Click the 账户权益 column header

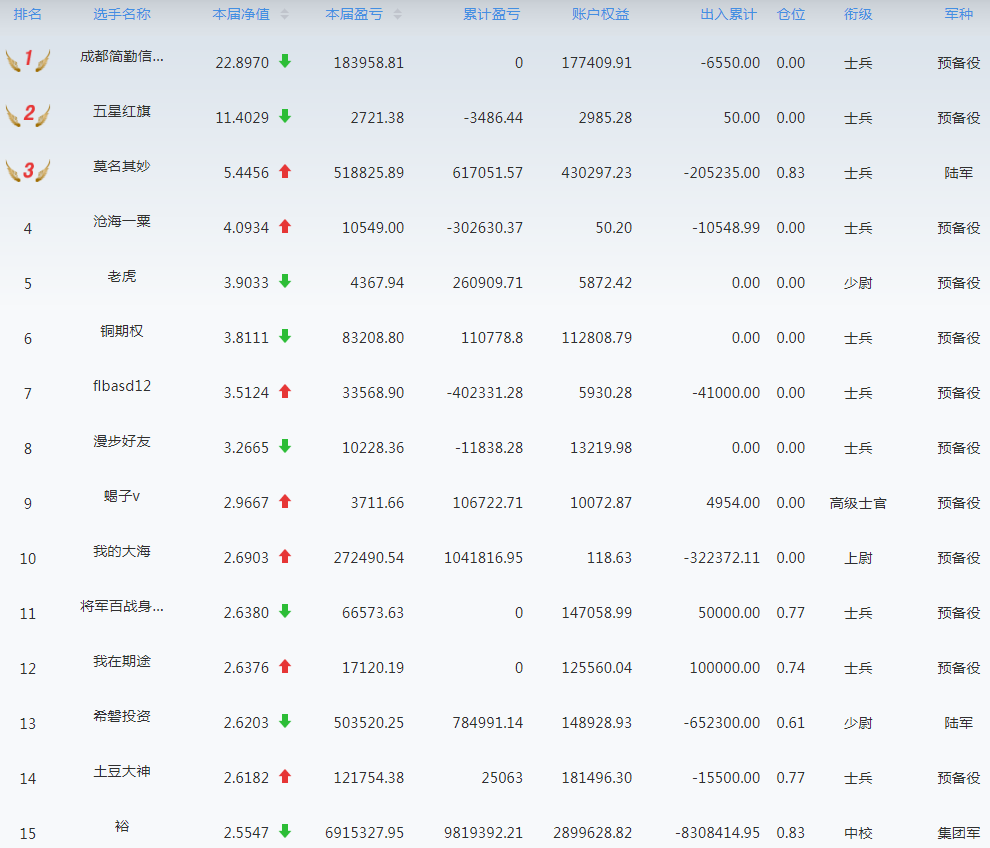[x=600, y=14]
